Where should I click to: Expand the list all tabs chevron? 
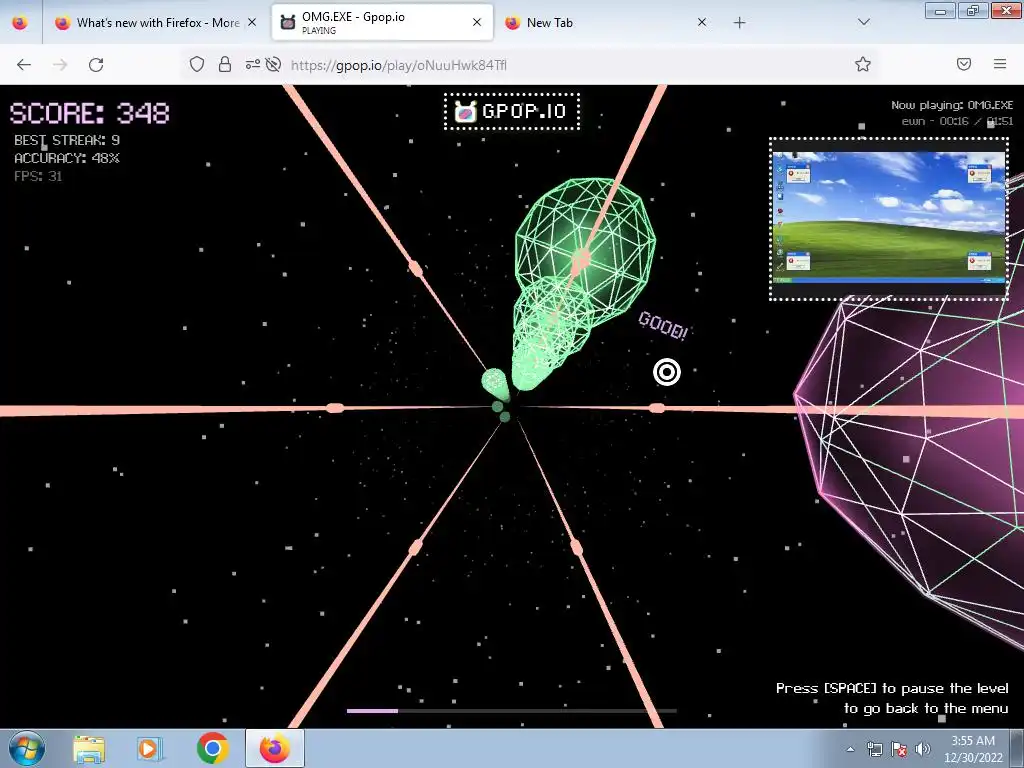(863, 22)
